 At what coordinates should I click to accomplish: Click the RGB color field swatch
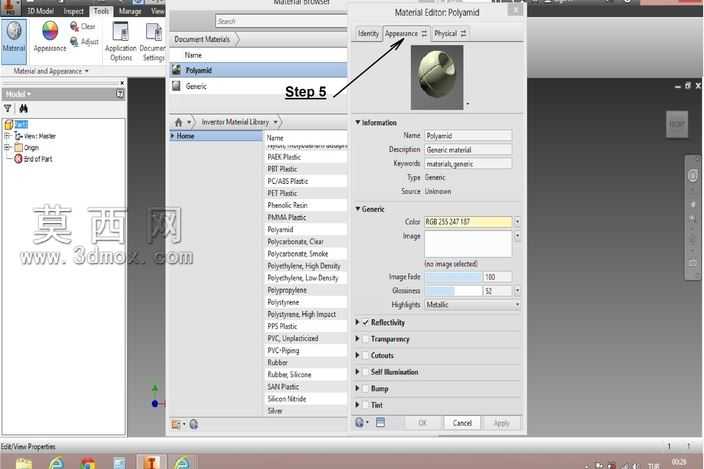[468, 221]
